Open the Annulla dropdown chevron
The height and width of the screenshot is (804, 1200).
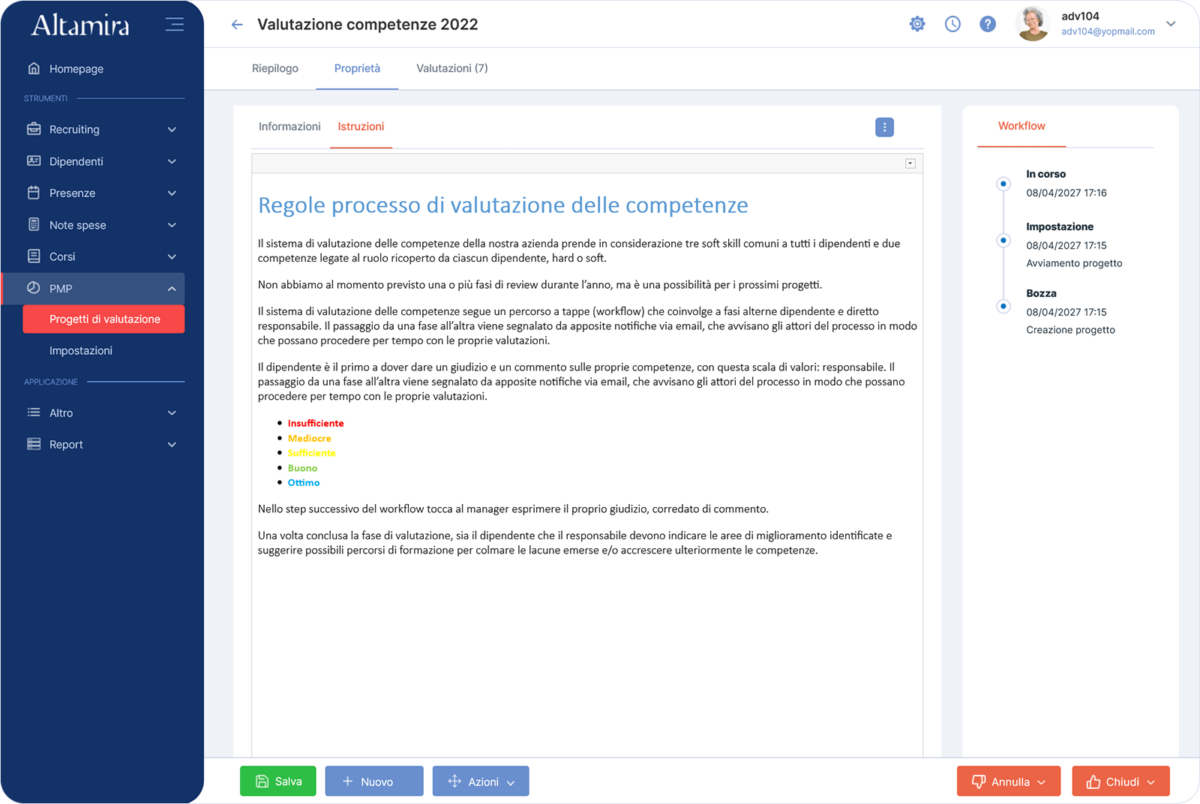click(1042, 783)
